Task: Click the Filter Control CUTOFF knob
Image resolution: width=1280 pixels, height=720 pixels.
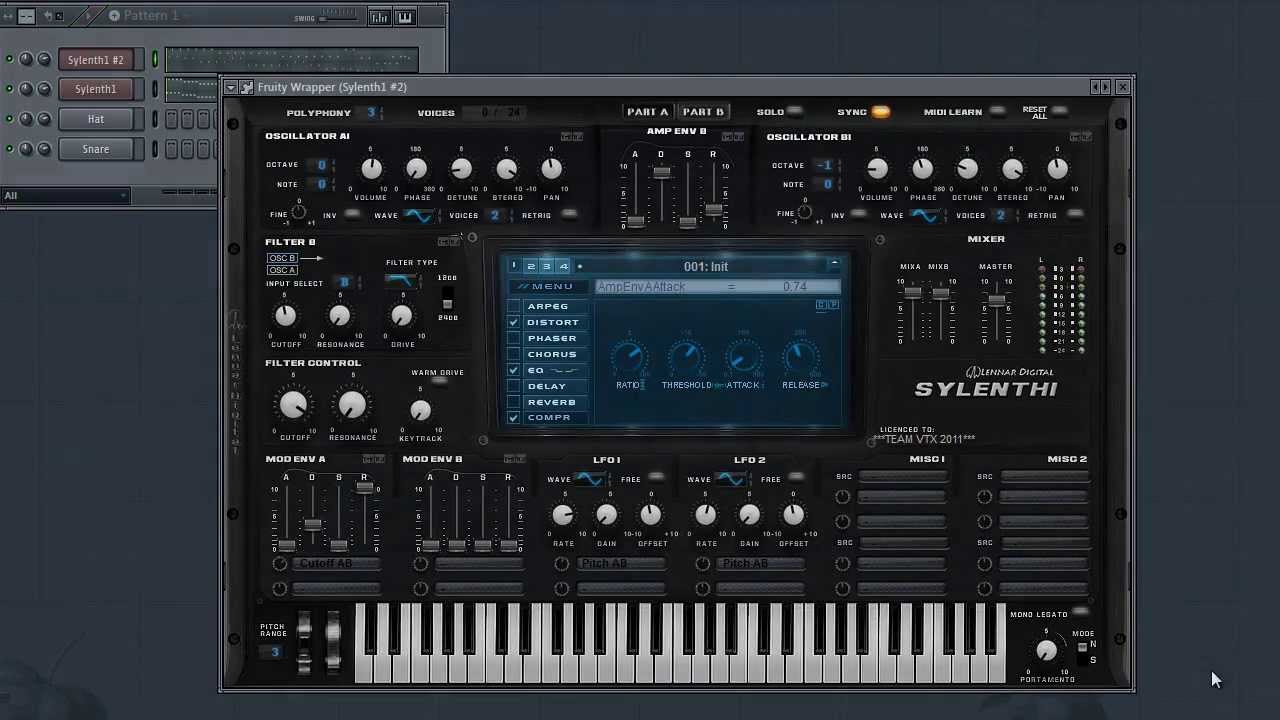Action: [x=293, y=405]
